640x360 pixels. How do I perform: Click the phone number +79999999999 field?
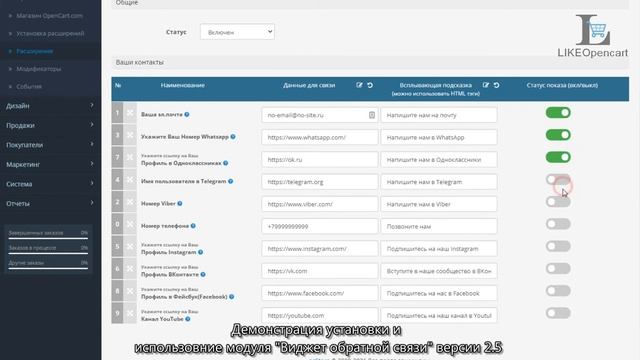point(320,226)
